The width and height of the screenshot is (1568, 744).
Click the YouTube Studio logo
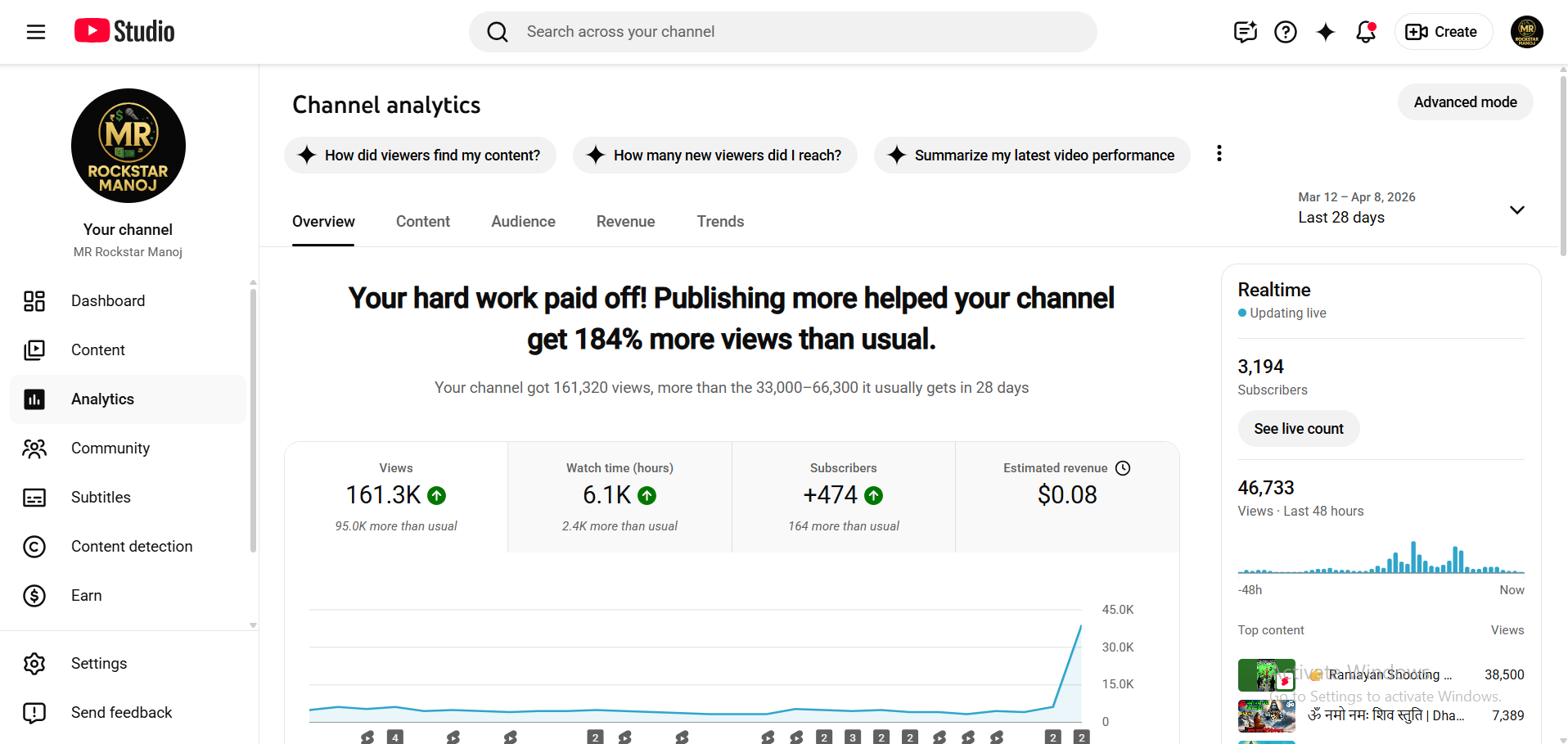[x=124, y=32]
